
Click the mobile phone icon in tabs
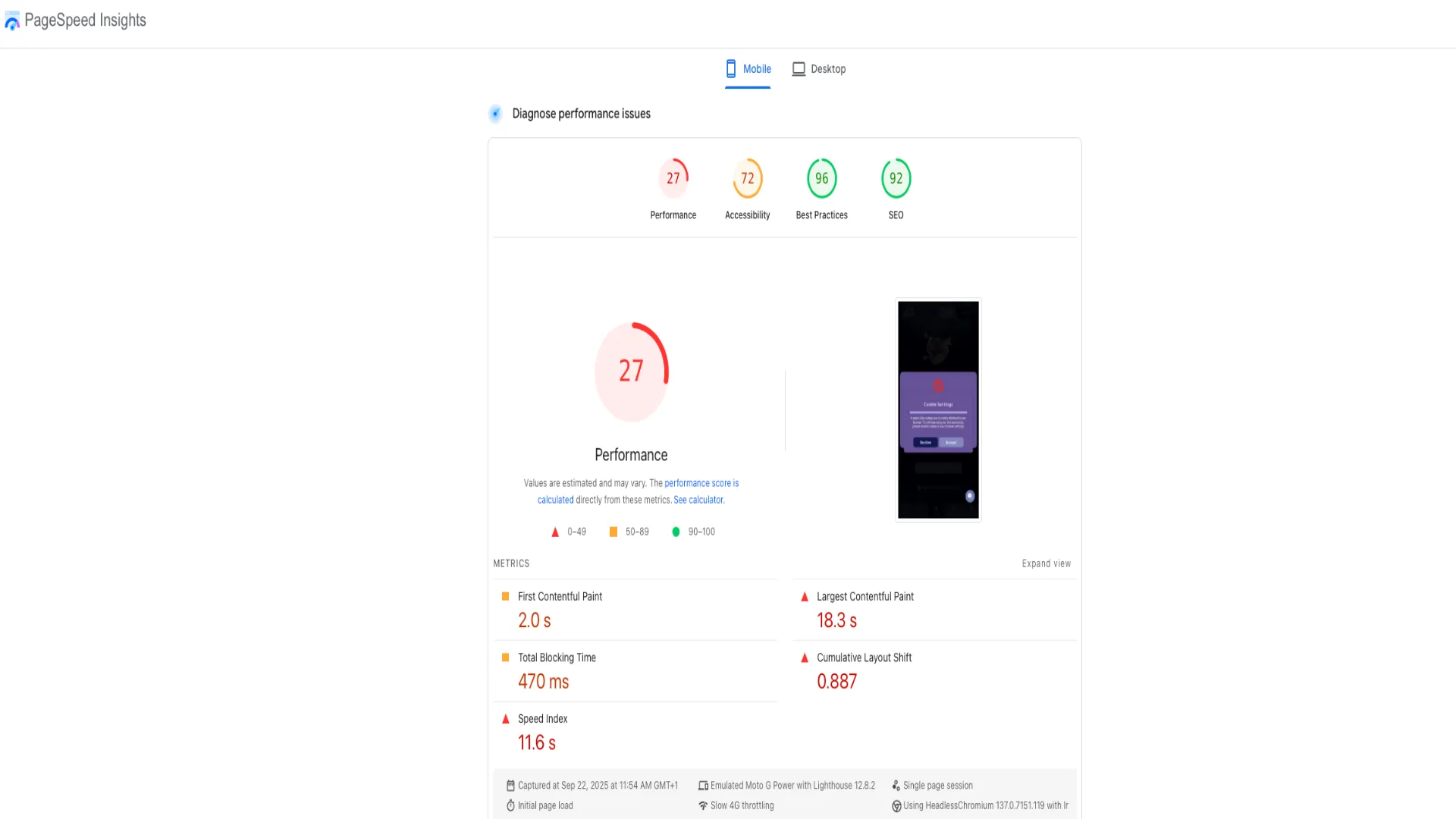pyautogui.click(x=731, y=69)
